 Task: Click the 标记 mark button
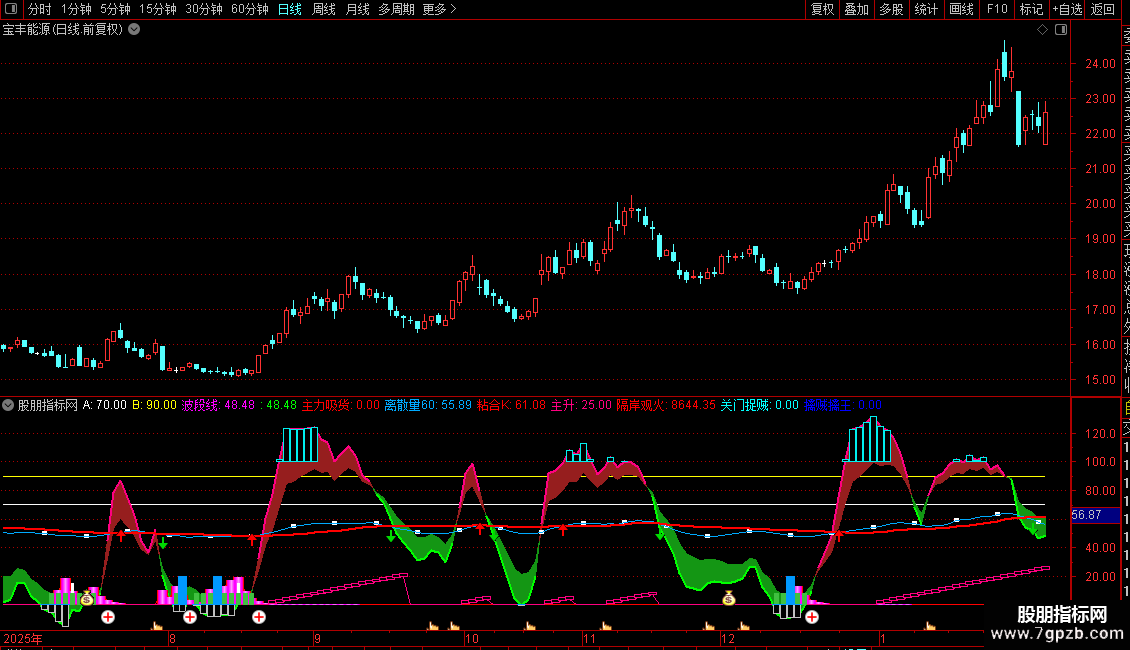click(x=1031, y=9)
